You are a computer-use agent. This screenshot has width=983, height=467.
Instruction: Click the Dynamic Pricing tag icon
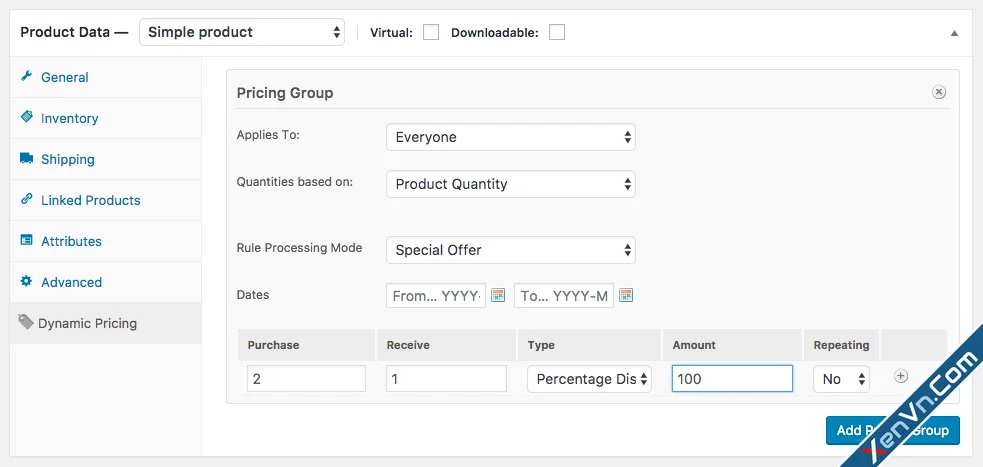coord(26,323)
